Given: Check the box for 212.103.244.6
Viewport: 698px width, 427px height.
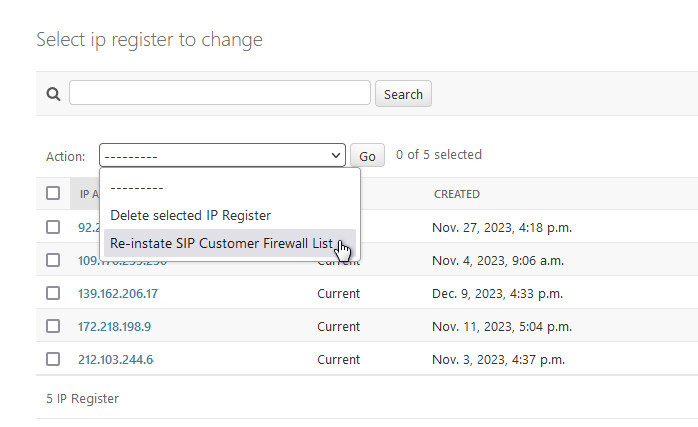Looking at the screenshot, I should point(53,359).
